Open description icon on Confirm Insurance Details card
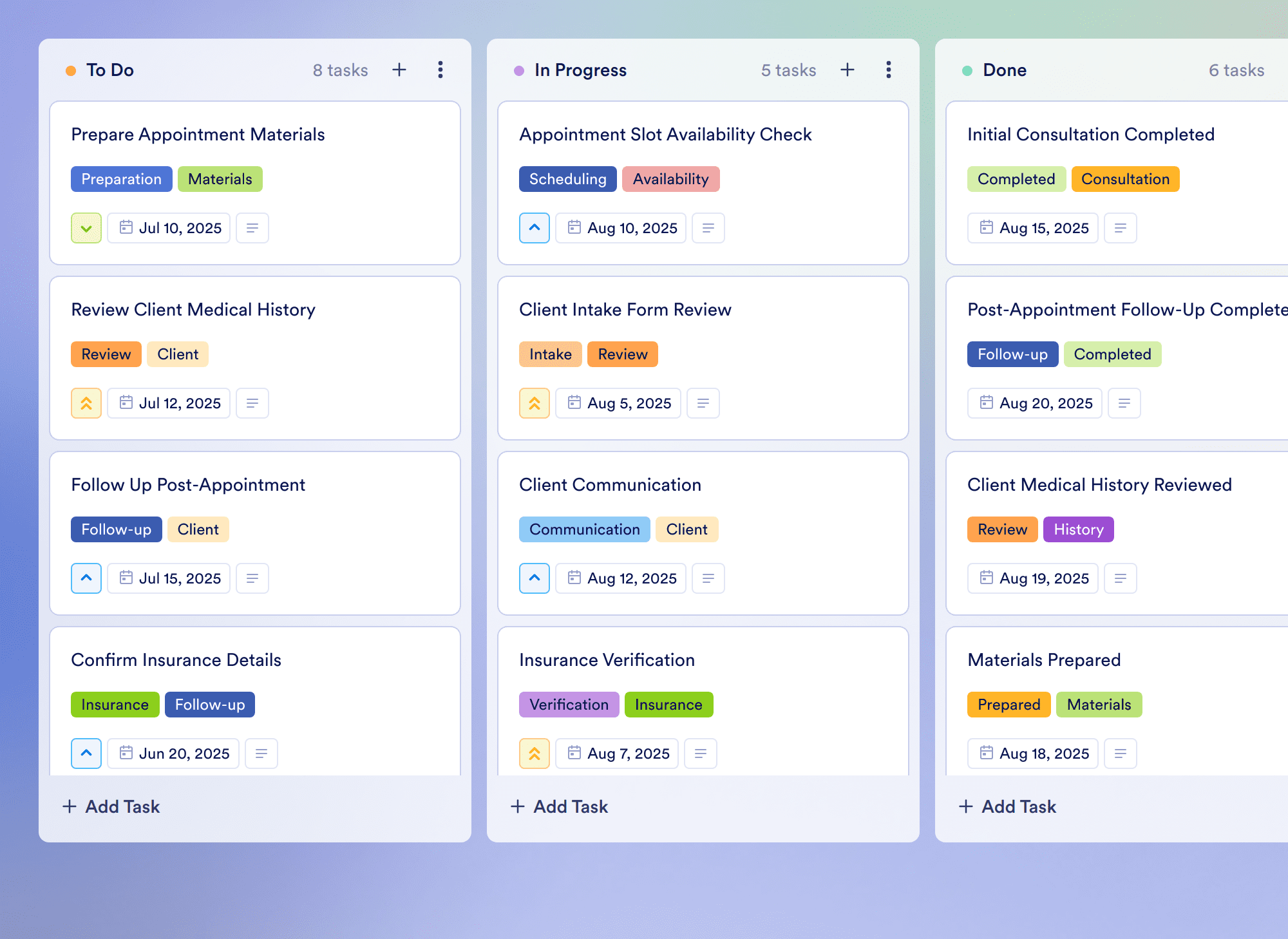This screenshot has width=1288, height=939. click(261, 754)
